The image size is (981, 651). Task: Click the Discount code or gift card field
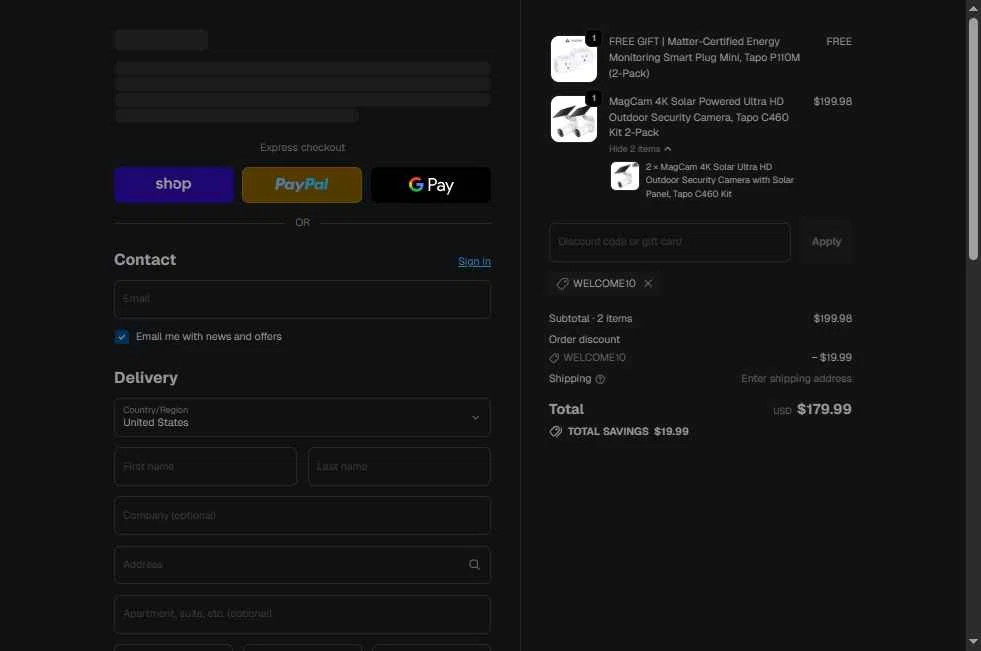click(x=670, y=242)
